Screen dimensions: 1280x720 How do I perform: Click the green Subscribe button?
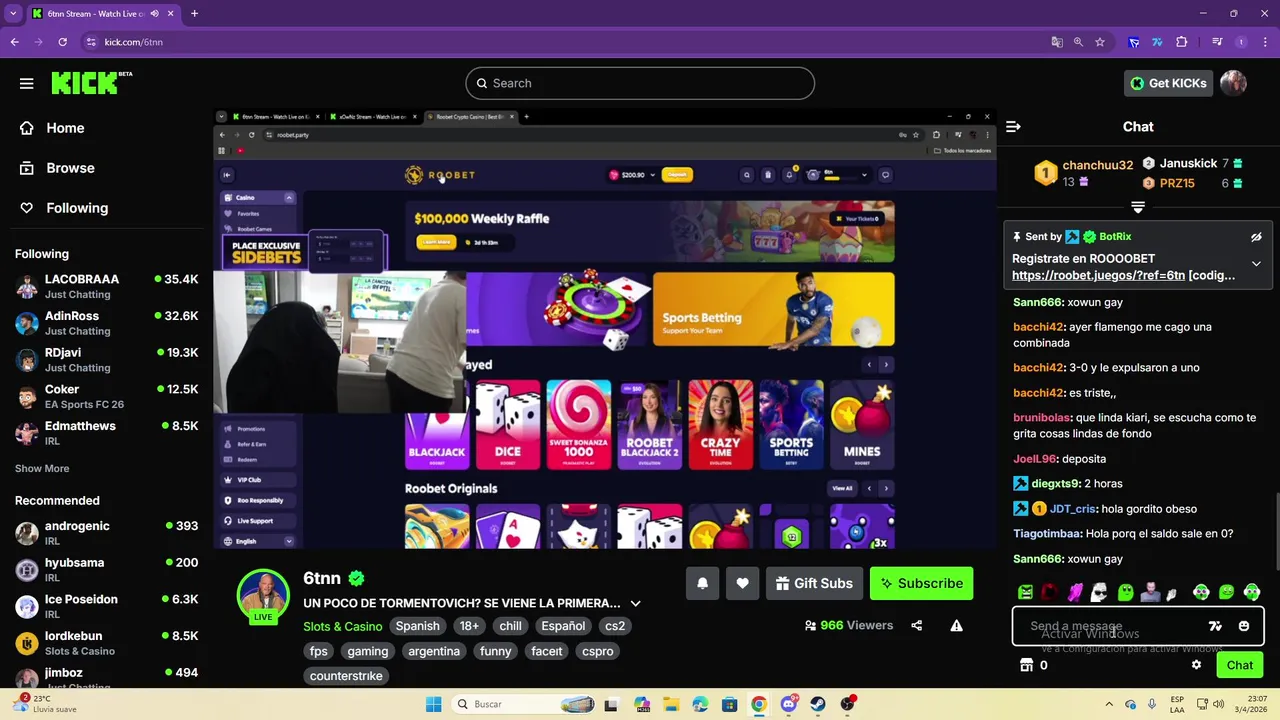921,583
